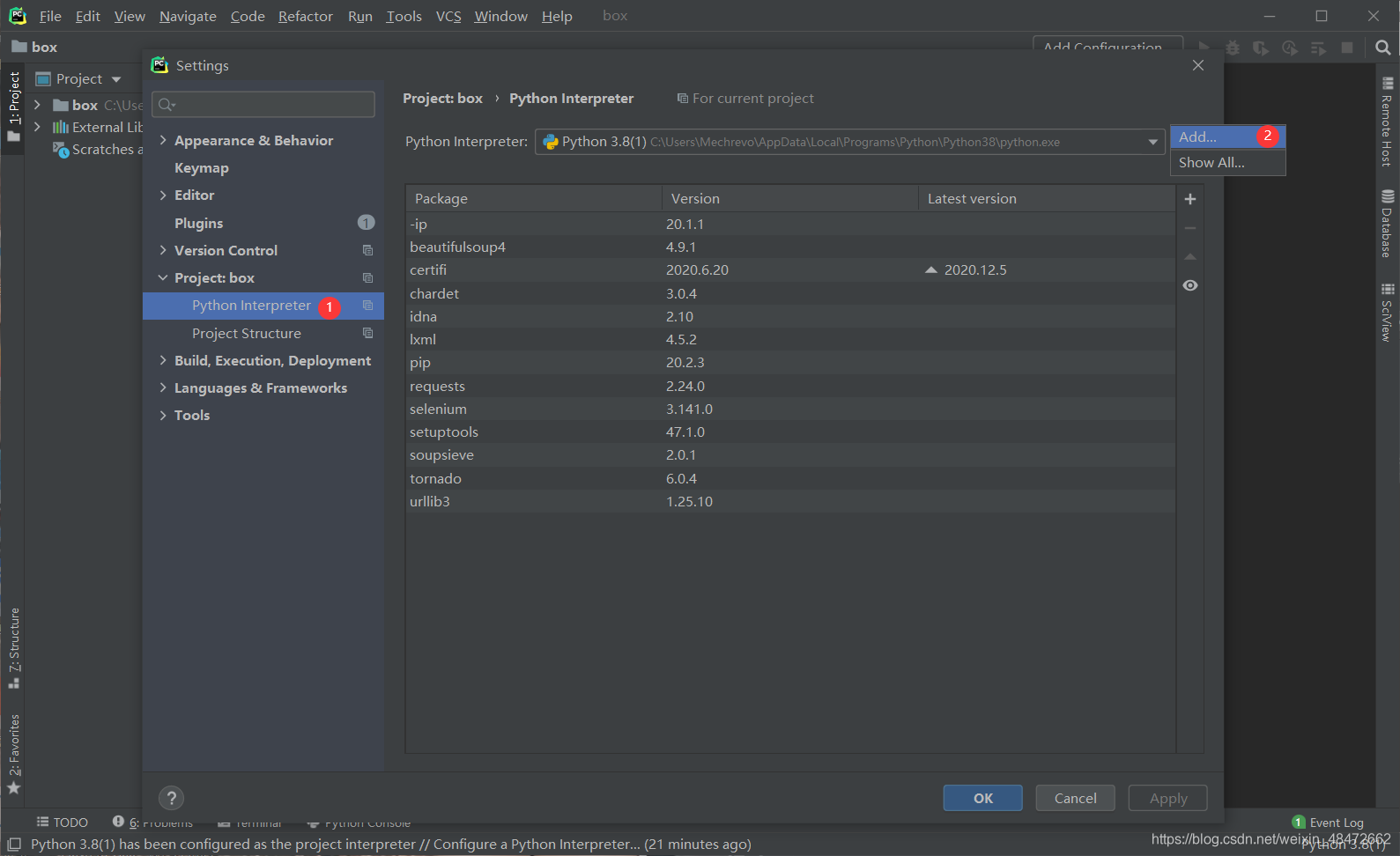
Task: Open the Remote Host side panel
Action: 1387,122
